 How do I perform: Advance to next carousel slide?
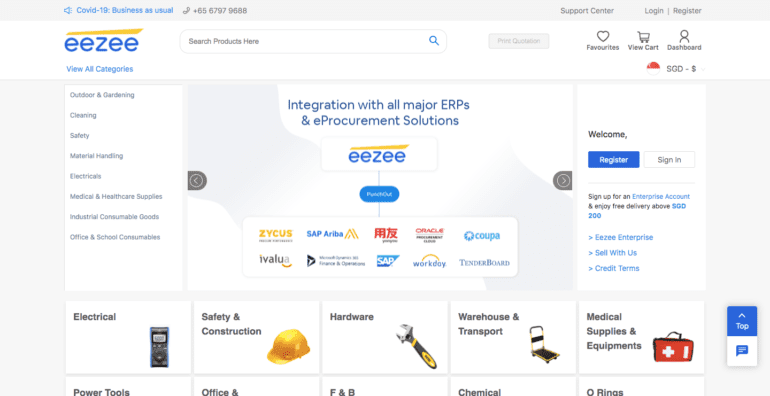[x=563, y=180]
